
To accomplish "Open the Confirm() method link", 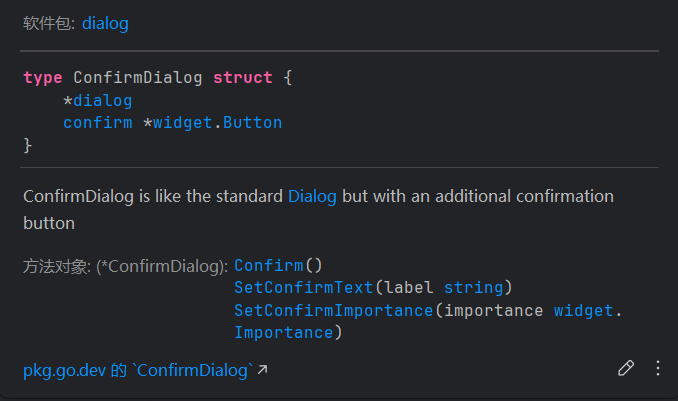I will [x=268, y=266].
